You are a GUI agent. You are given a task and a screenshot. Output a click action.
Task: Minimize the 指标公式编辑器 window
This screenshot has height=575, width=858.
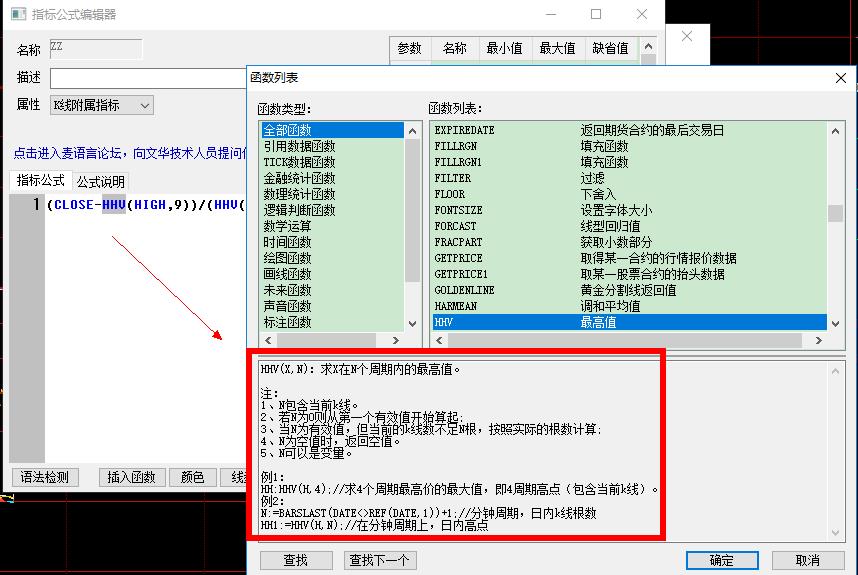tap(550, 15)
